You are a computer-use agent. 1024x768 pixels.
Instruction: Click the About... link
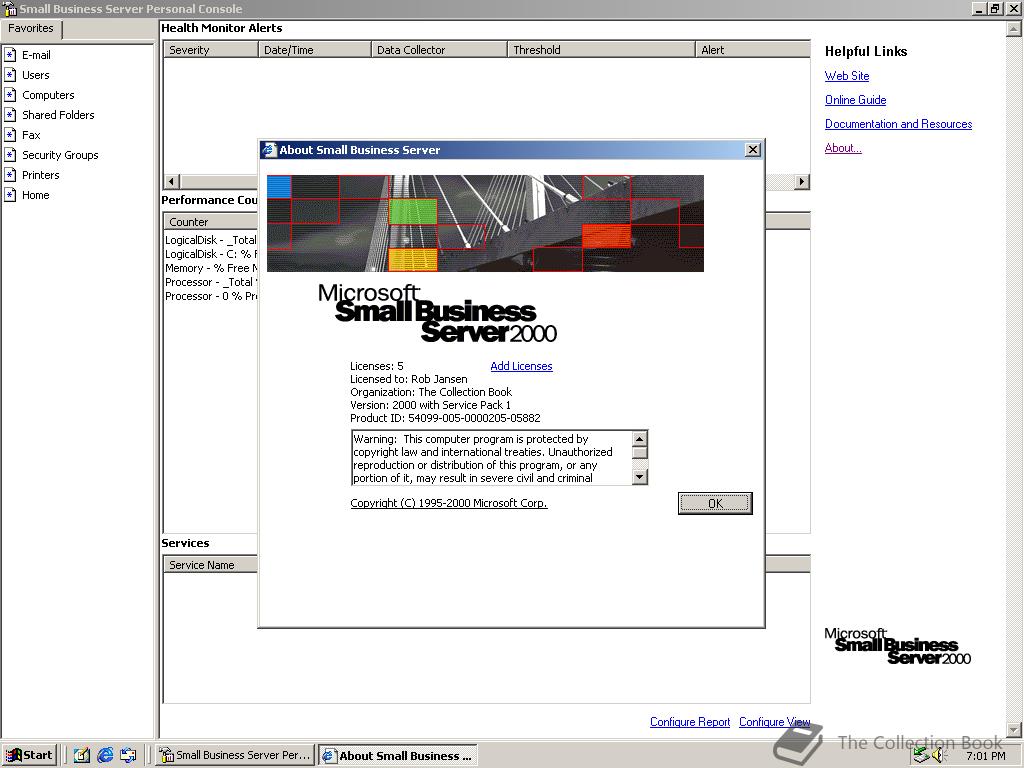point(843,148)
